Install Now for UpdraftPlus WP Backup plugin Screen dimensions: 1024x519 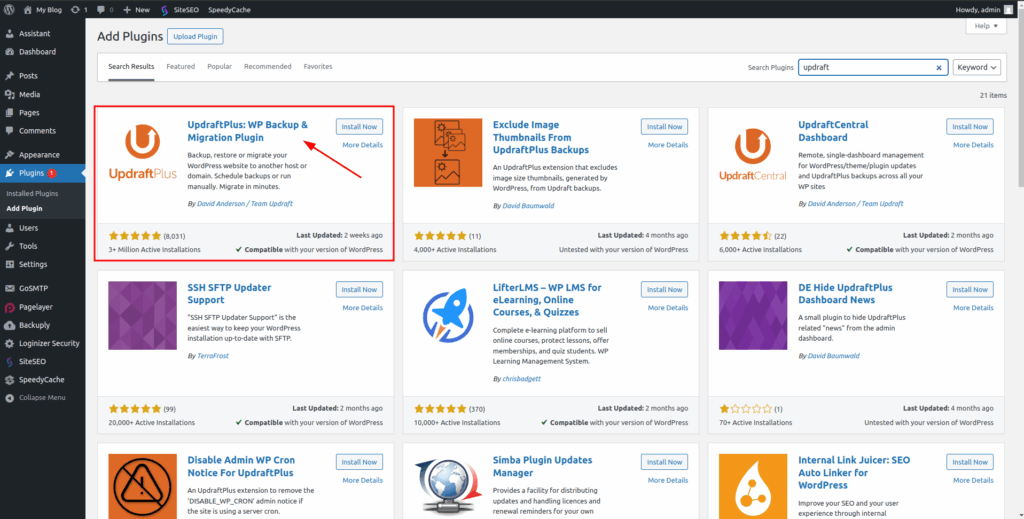(359, 127)
